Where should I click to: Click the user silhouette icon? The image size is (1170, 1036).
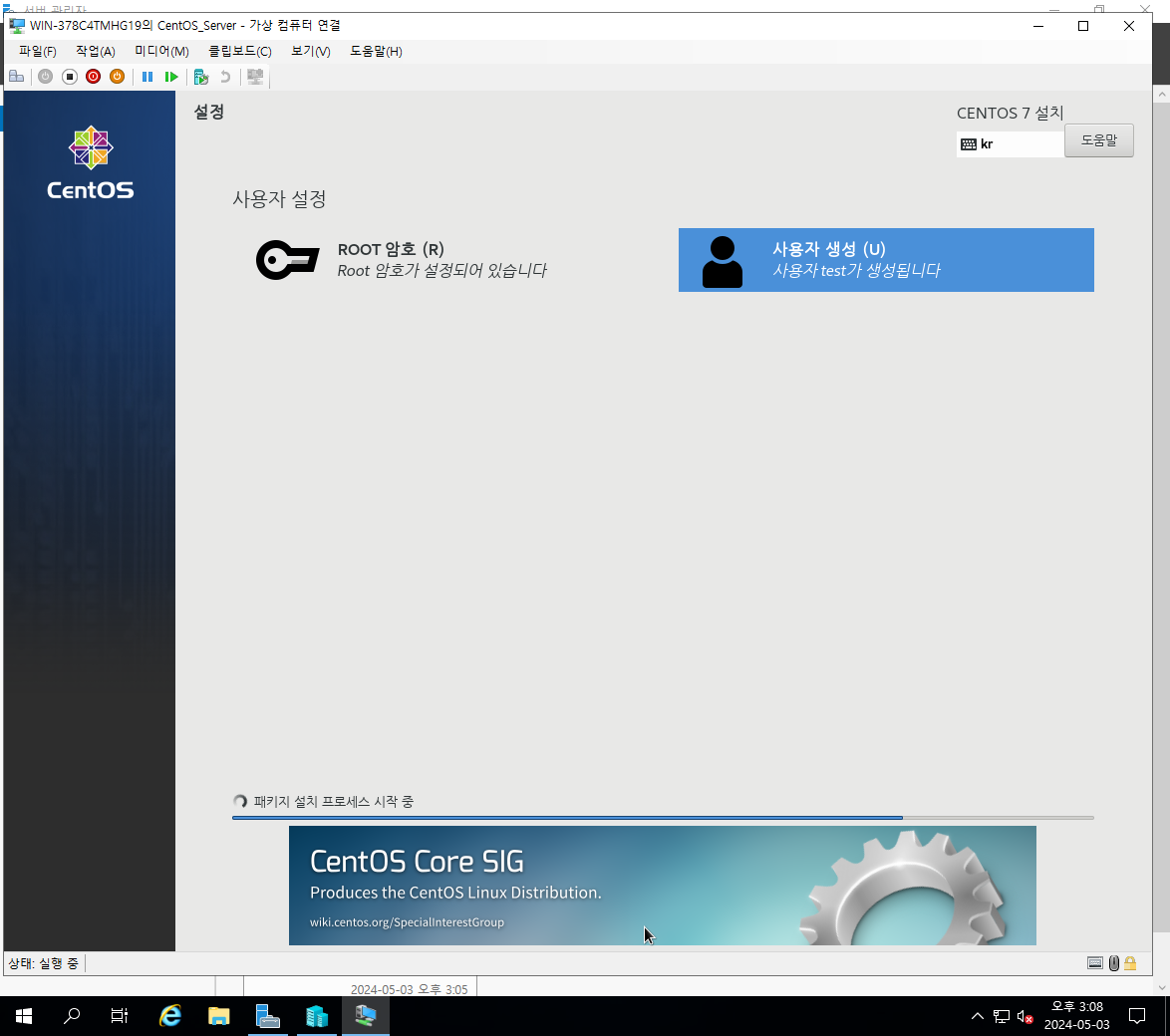723,262
